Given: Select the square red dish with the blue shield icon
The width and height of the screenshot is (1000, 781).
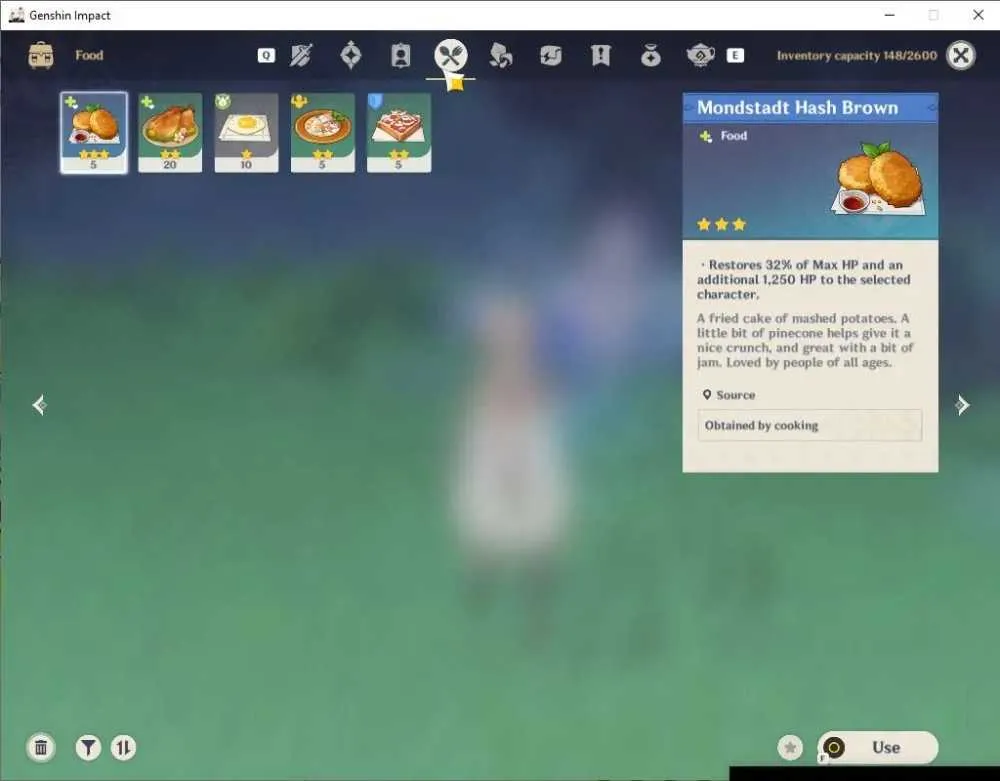Looking at the screenshot, I should pyautogui.click(x=399, y=133).
